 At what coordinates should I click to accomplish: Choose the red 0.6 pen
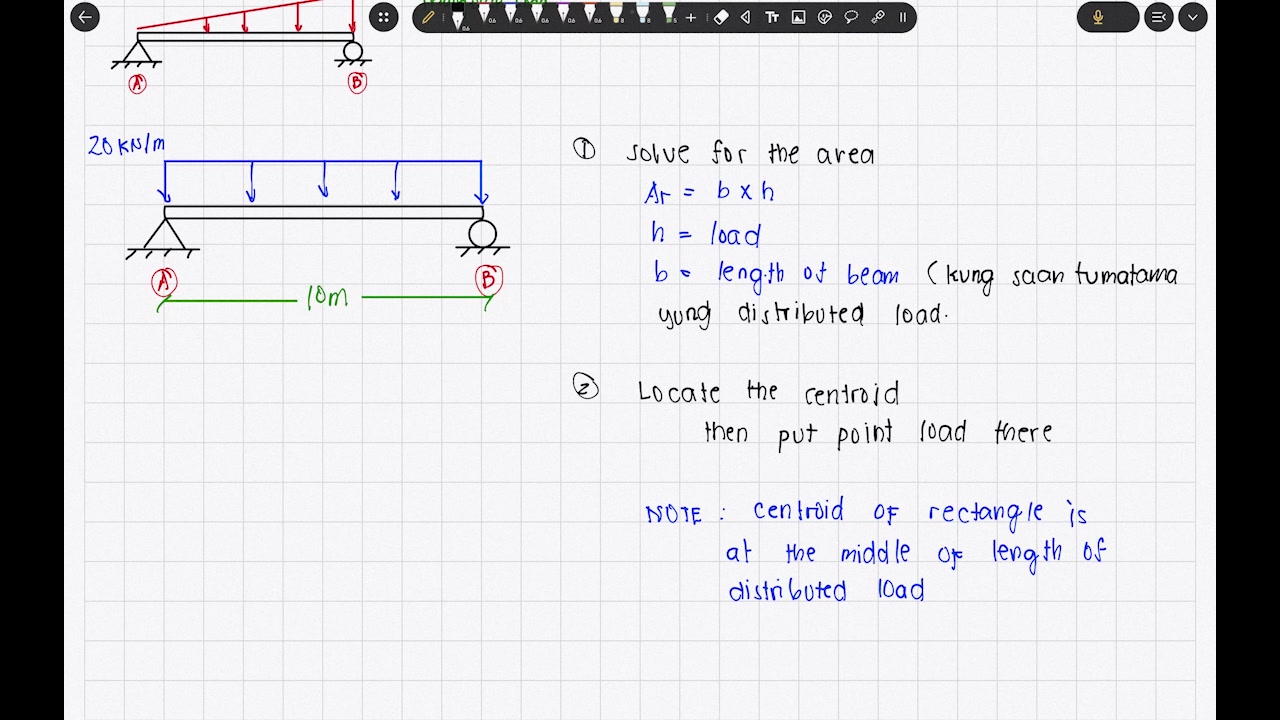[484, 14]
